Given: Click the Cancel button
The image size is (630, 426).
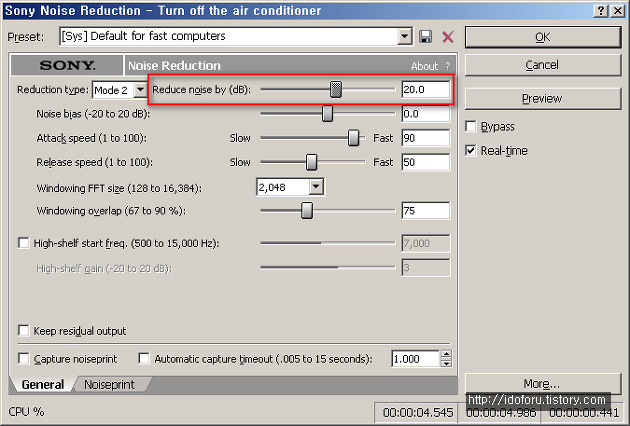Looking at the screenshot, I should (543, 65).
